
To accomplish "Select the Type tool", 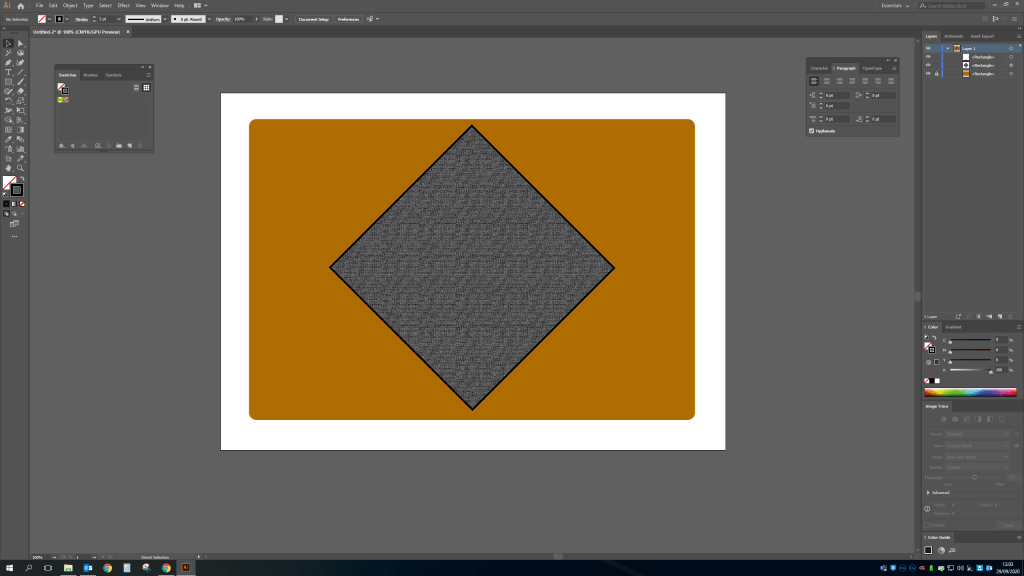I will pos(9,72).
